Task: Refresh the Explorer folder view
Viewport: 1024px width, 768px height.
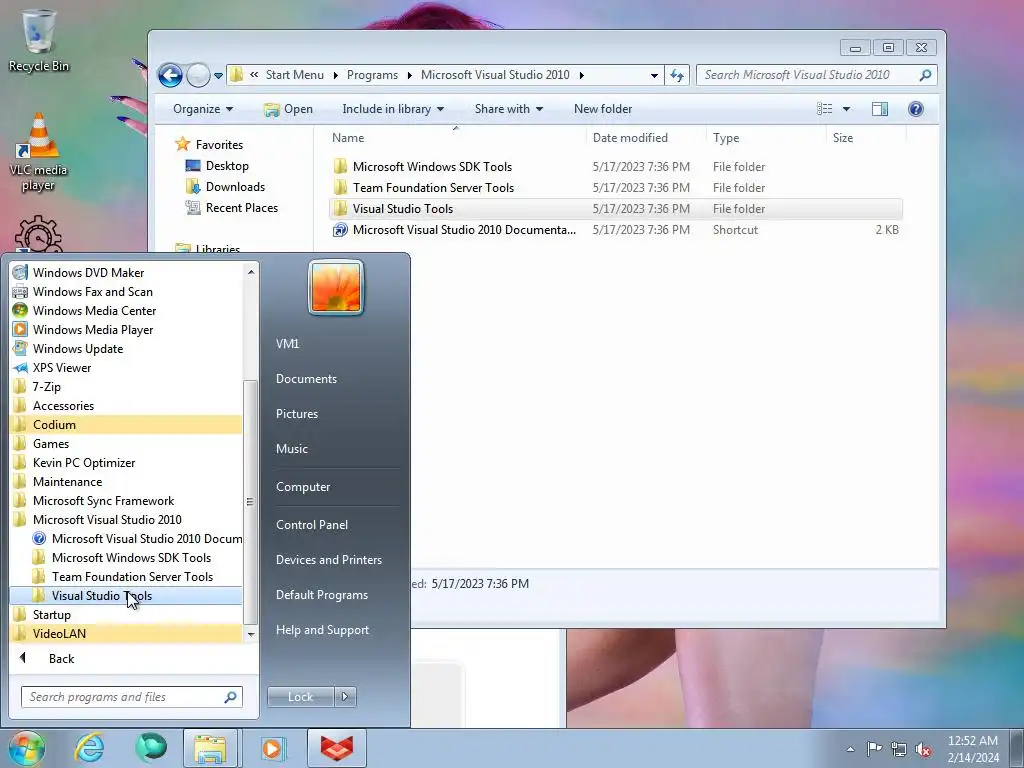Action: tap(677, 75)
